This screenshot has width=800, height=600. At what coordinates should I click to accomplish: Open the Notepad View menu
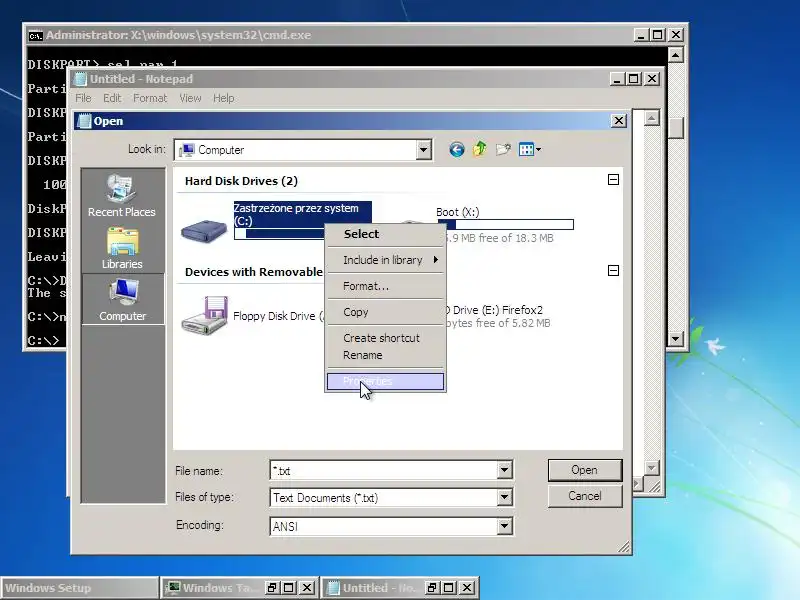point(190,98)
